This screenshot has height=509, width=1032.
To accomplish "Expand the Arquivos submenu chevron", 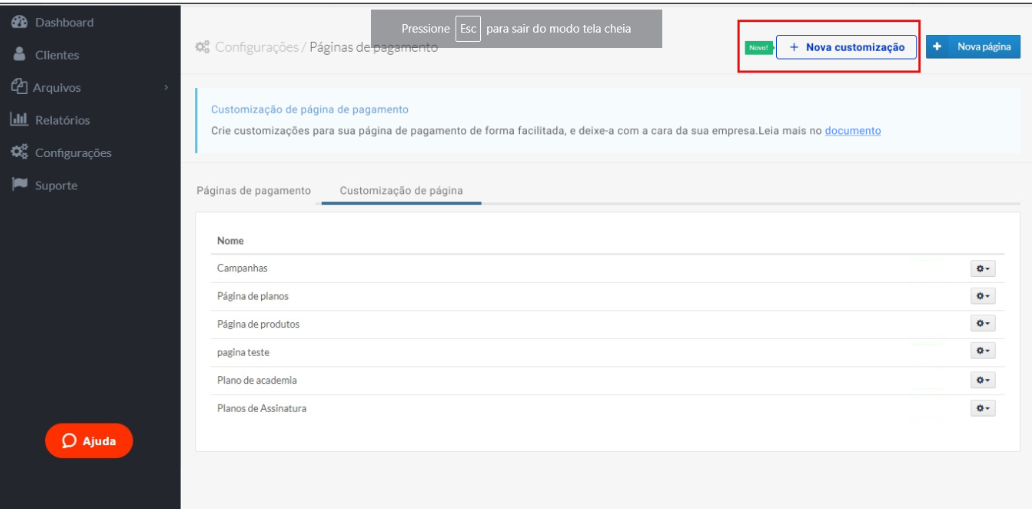I will tap(166, 88).
